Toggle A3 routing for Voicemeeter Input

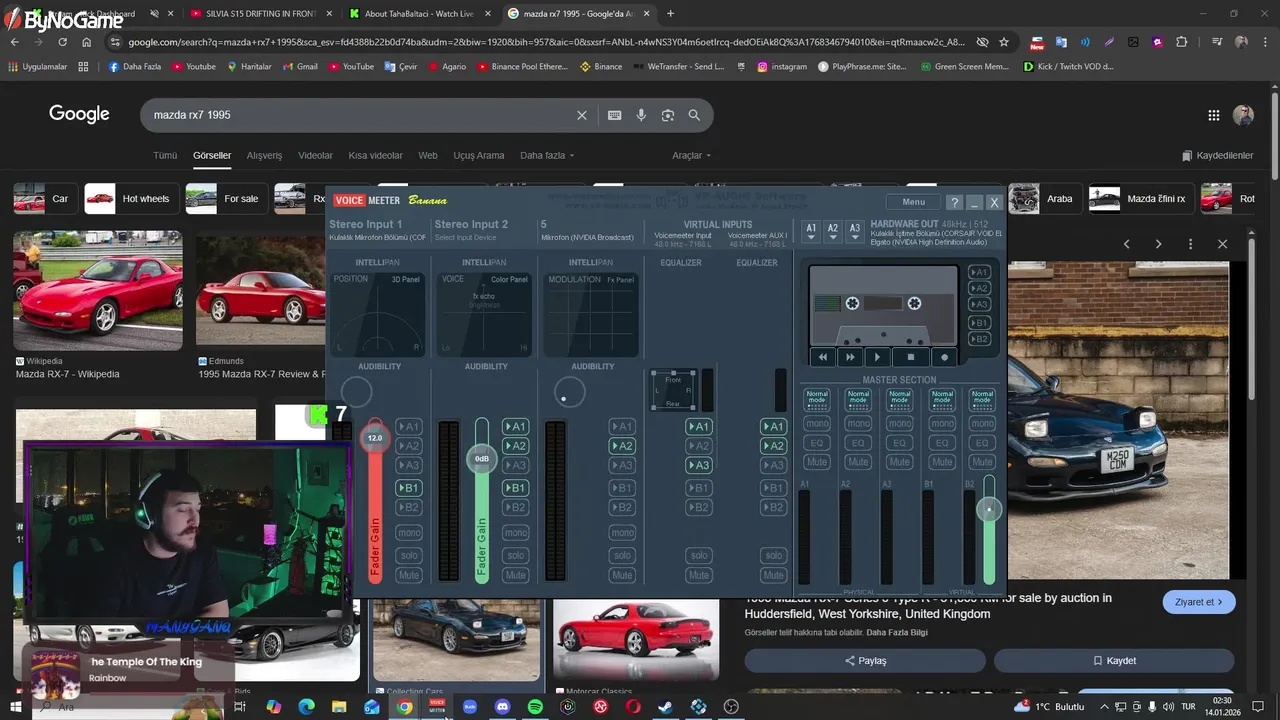coord(698,465)
